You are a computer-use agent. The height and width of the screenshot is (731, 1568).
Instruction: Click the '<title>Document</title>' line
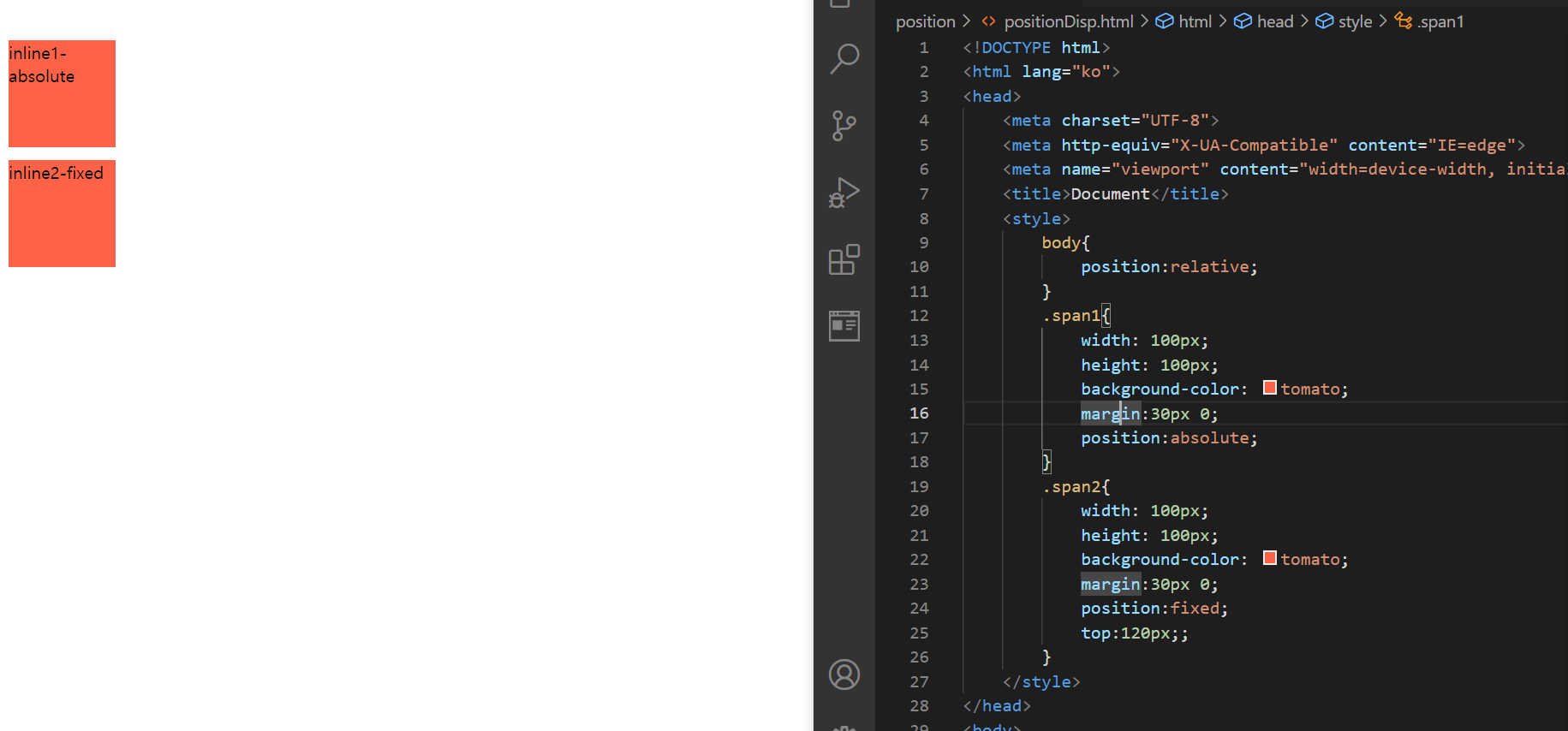tap(1116, 194)
